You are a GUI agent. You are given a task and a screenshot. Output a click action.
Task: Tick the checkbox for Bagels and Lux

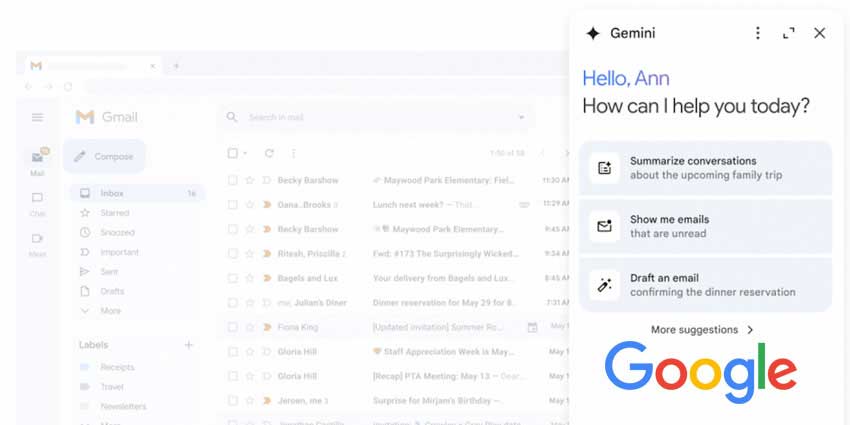[233, 278]
